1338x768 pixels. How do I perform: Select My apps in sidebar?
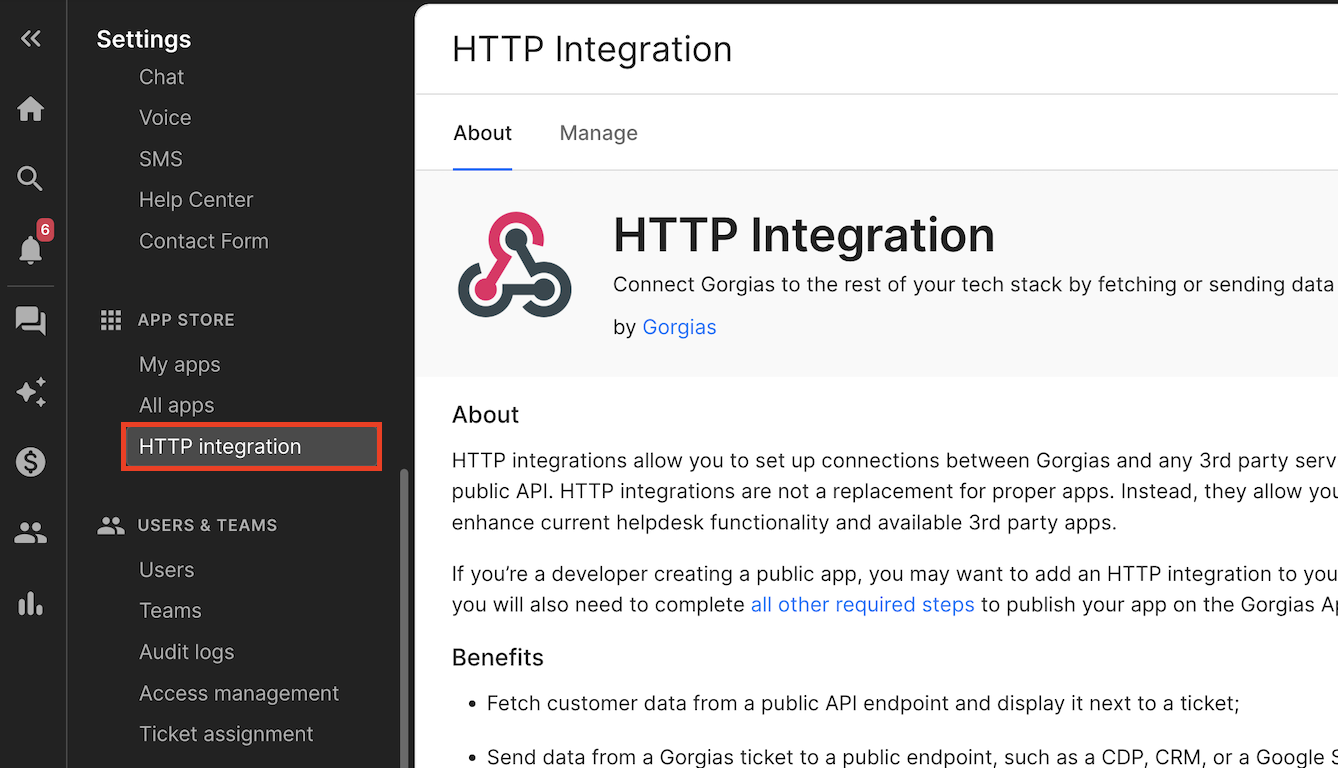180,365
